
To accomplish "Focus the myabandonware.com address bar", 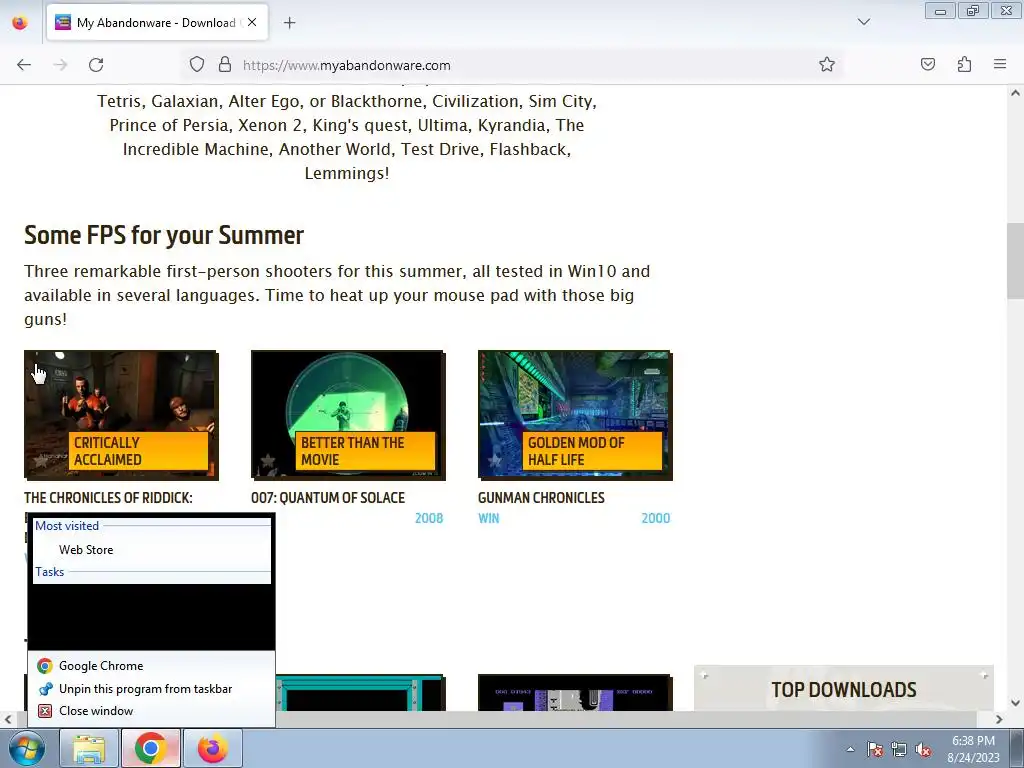I will tap(513, 65).
